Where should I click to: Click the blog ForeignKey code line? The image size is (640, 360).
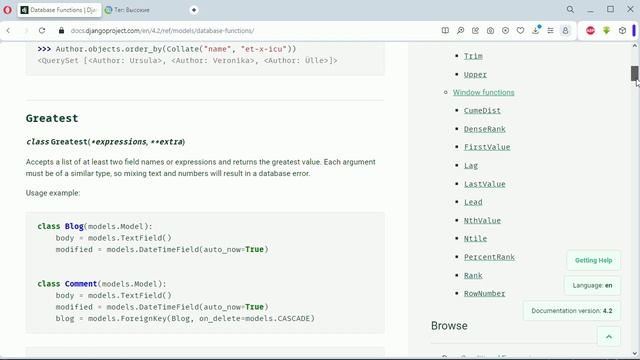coord(185,318)
